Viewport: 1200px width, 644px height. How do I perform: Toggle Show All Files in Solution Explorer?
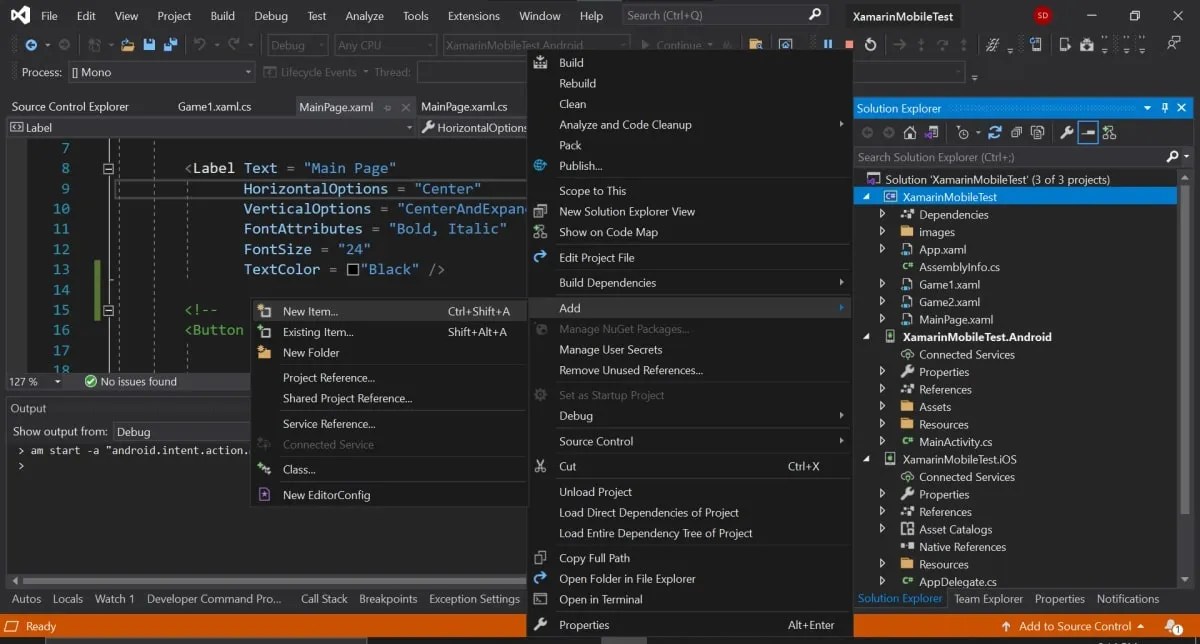[1038, 132]
